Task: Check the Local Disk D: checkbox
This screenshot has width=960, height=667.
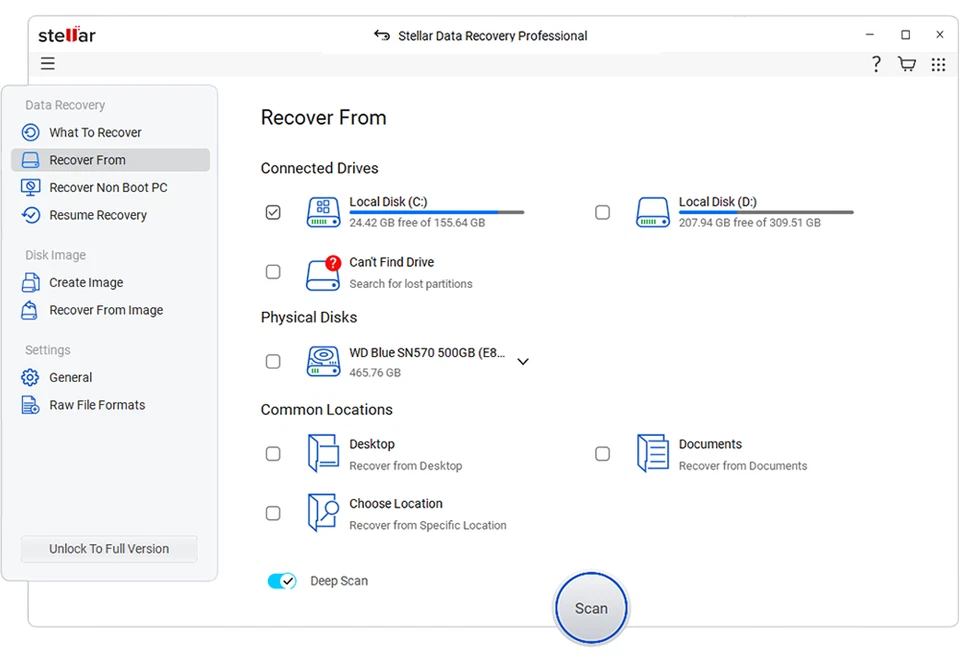Action: click(x=603, y=212)
